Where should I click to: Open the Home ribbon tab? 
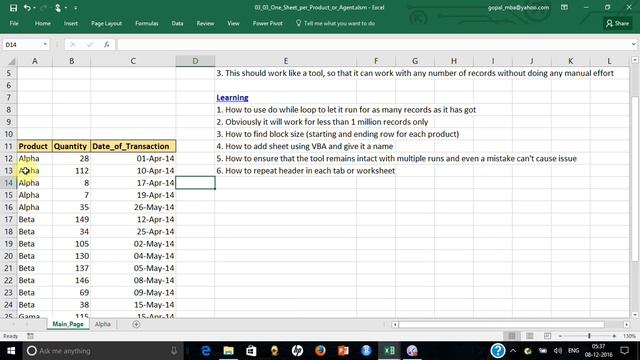(x=42, y=23)
